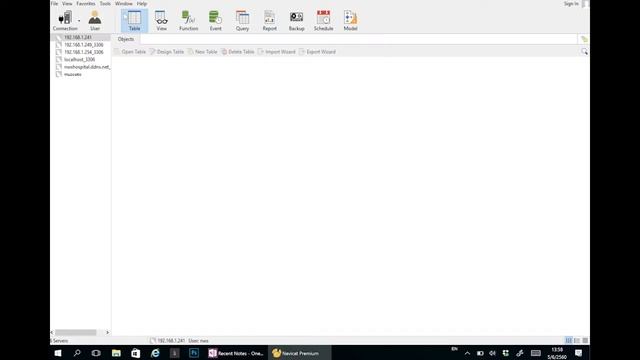
Task: Launch the Import Wizard
Action: [277, 52]
